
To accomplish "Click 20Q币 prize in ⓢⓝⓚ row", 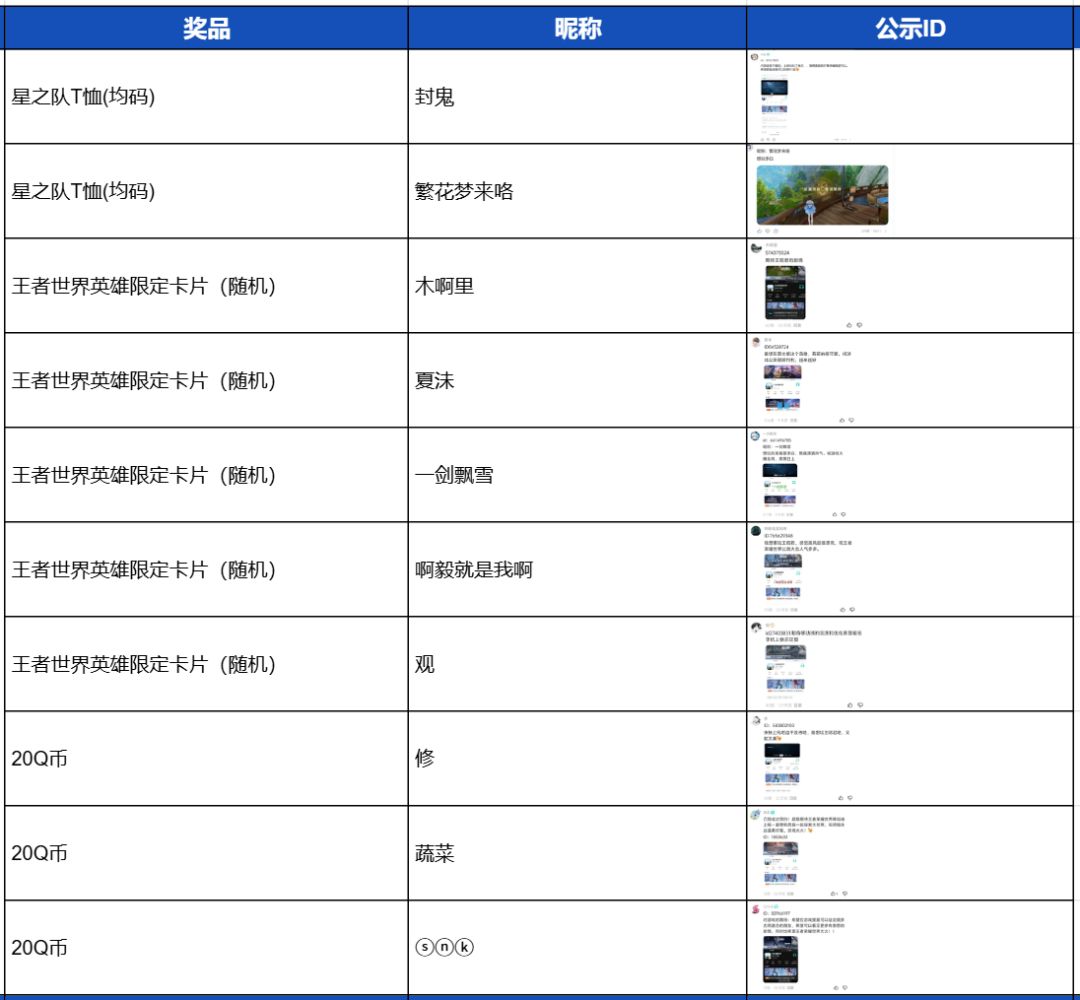I will [x=39, y=948].
